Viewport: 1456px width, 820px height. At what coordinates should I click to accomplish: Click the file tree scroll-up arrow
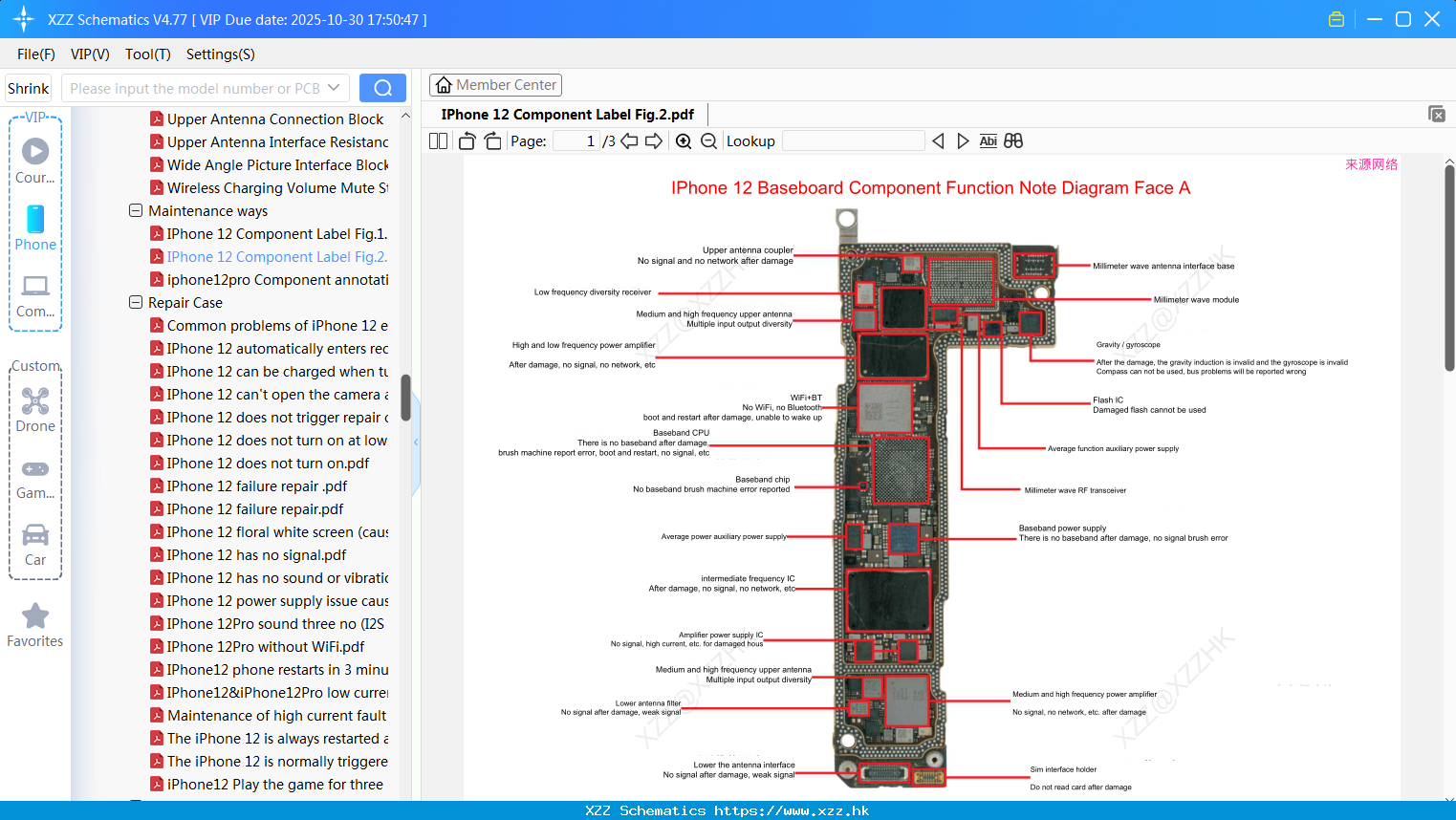click(x=405, y=116)
